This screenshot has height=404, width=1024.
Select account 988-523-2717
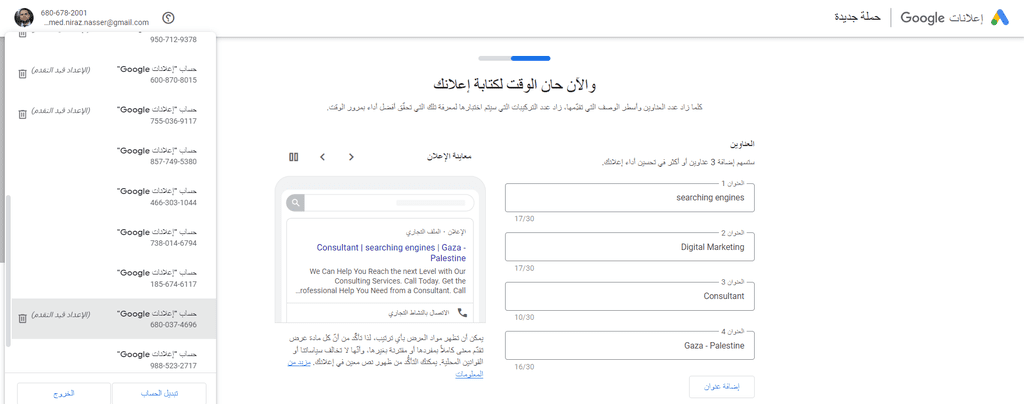[x=114, y=360]
